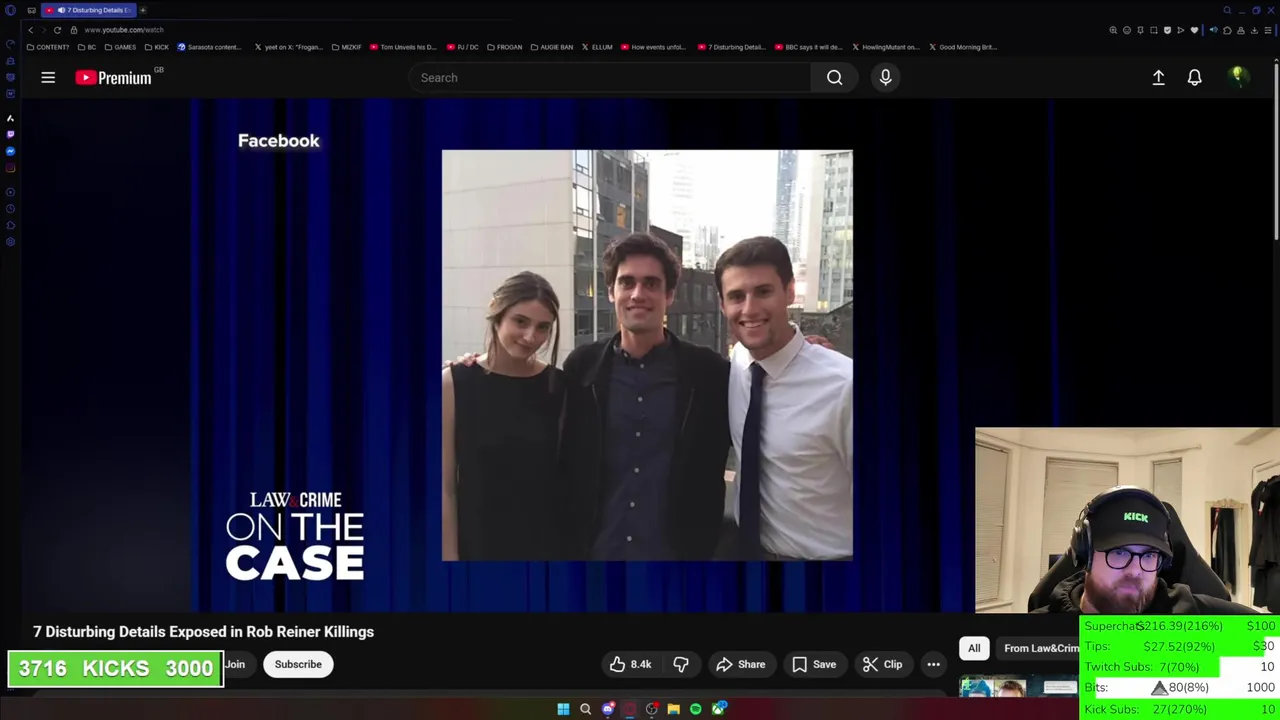
Task: Open Spotify from the taskbar
Action: pyautogui.click(x=696, y=709)
